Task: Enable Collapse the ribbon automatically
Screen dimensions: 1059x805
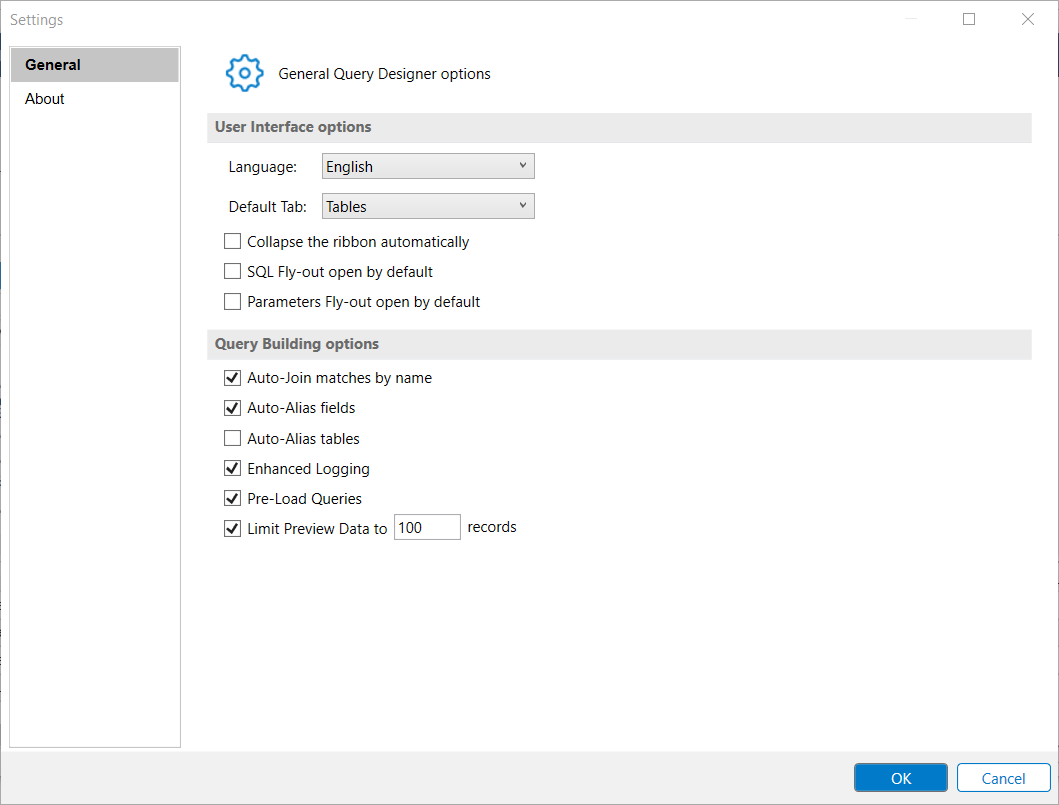Action: (x=232, y=241)
